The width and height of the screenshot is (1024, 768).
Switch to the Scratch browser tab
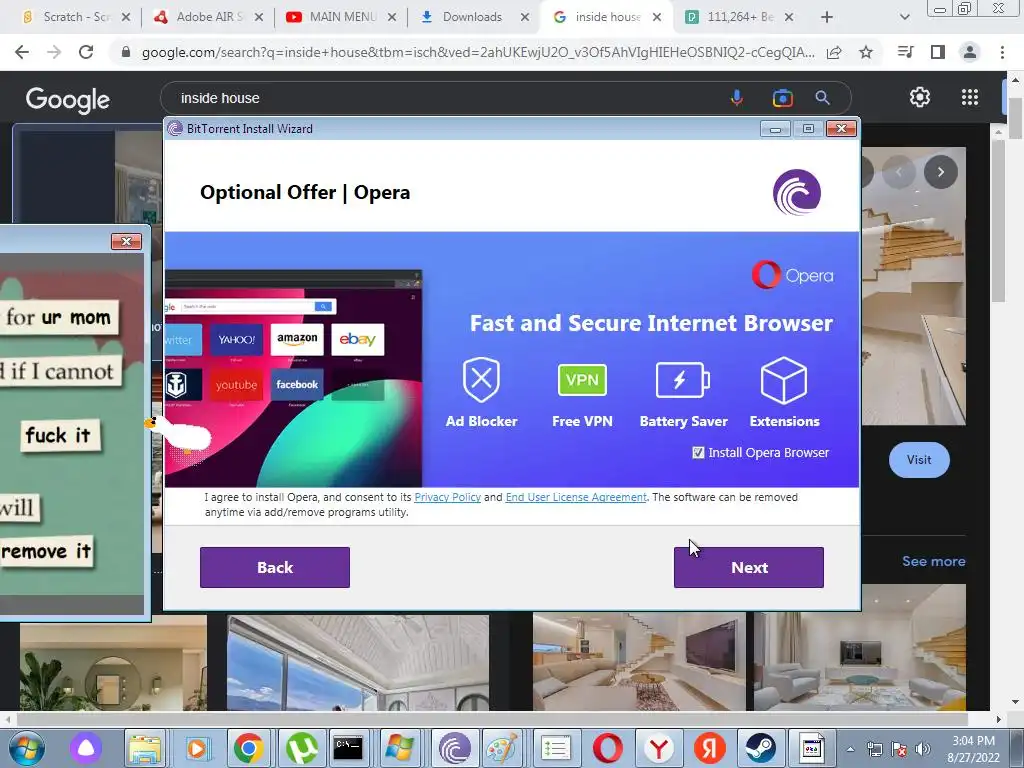click(76, 17)
